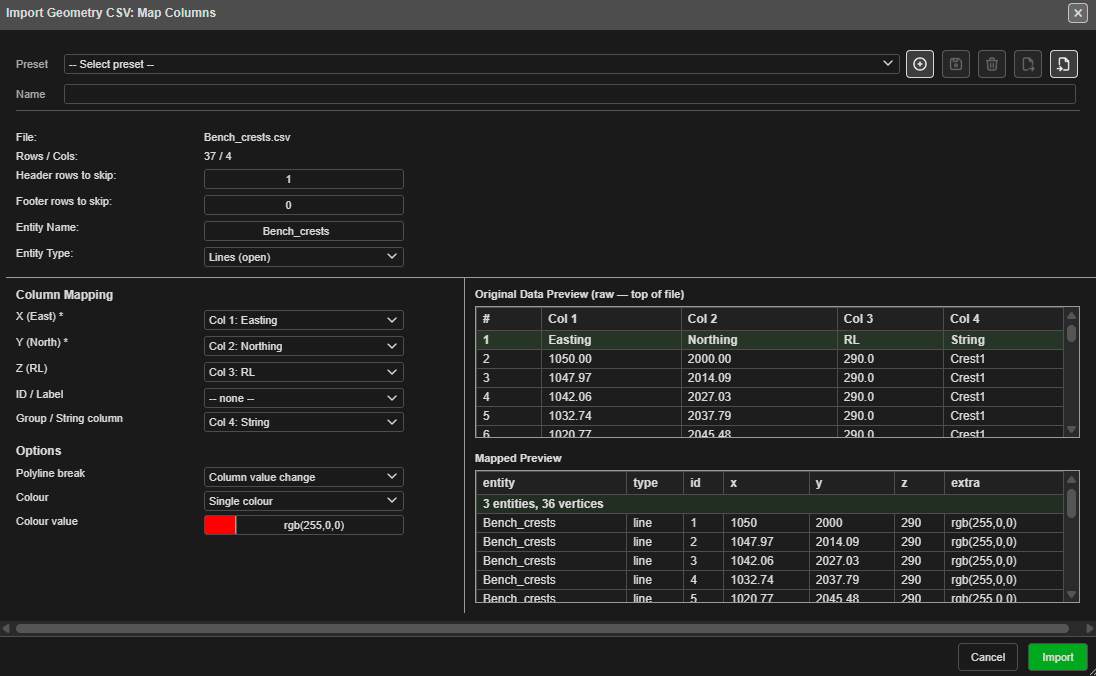Click the 1042.06 cell in original preview

(x=611, y=396)
